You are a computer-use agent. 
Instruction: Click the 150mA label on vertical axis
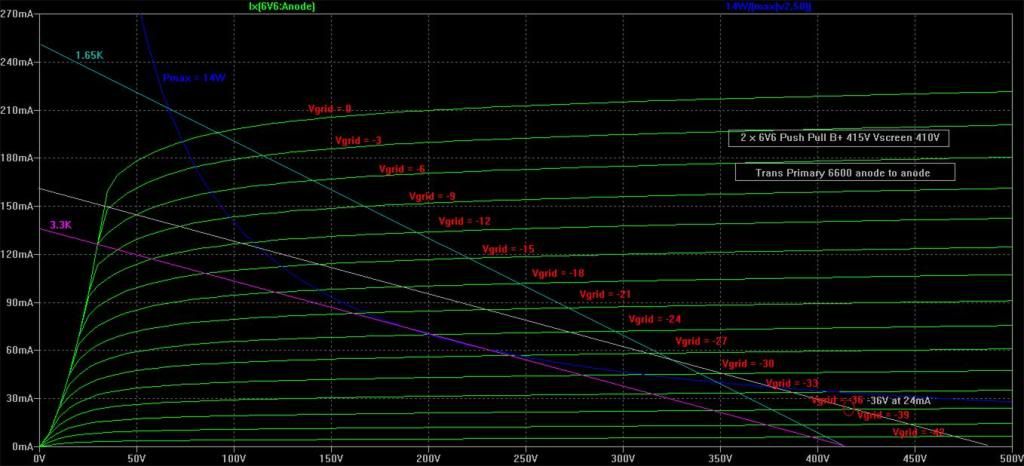[x=19, y=206]
